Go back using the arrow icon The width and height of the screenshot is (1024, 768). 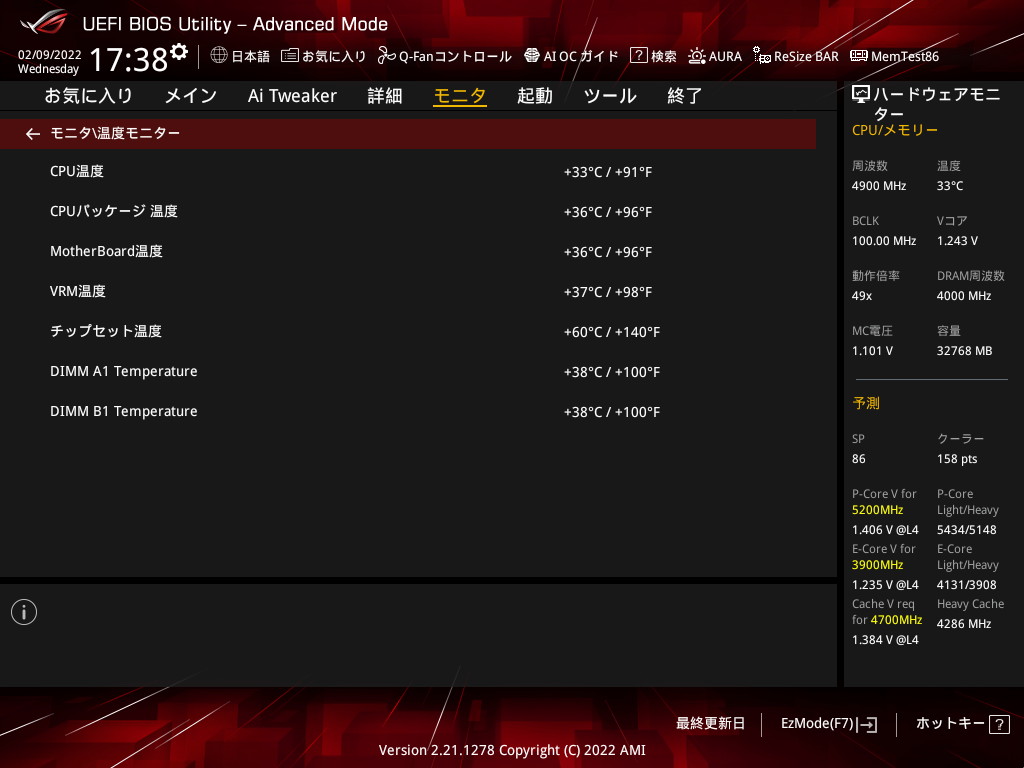(x=33, y=134)
